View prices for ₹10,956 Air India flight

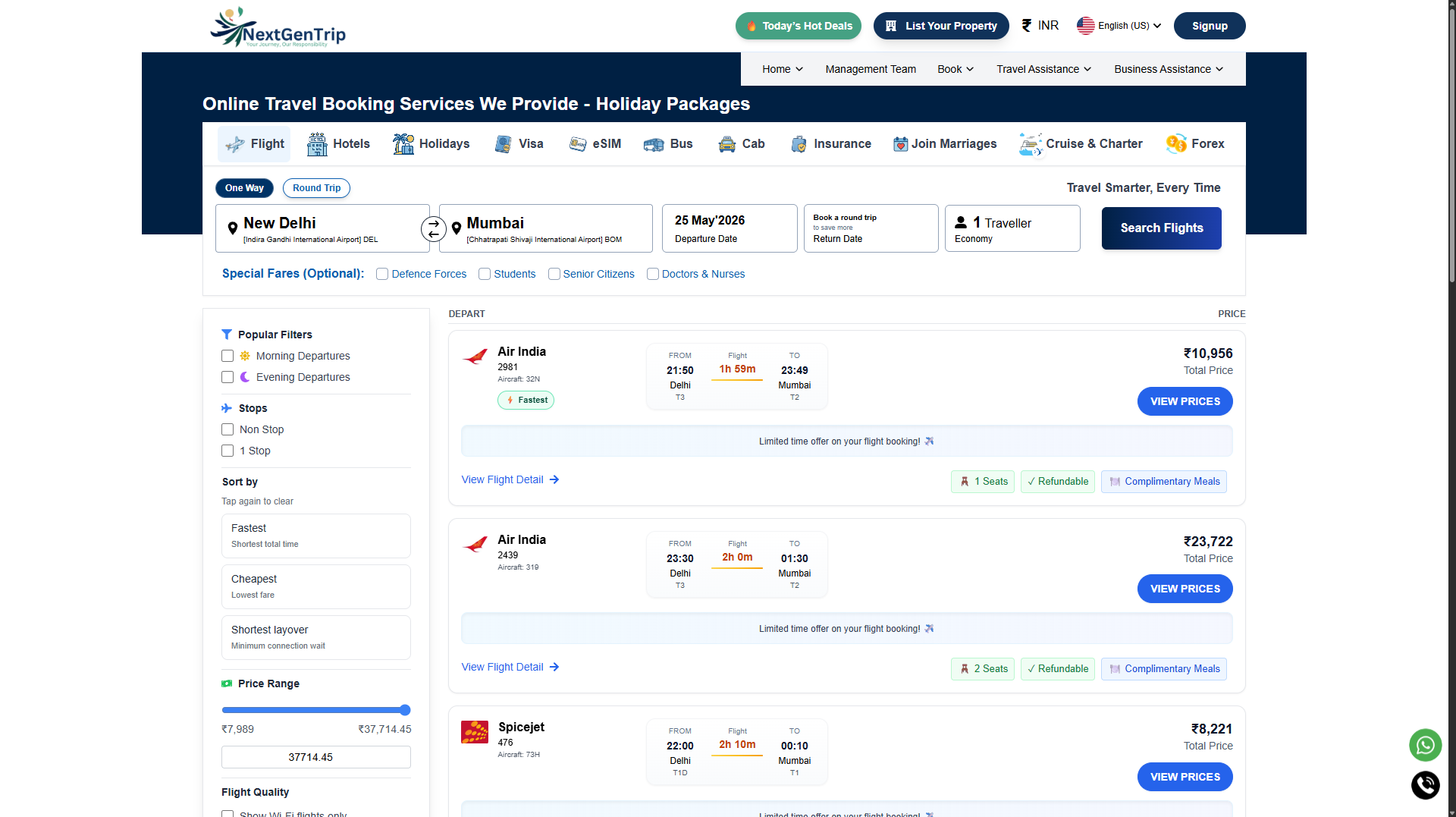1185,401
